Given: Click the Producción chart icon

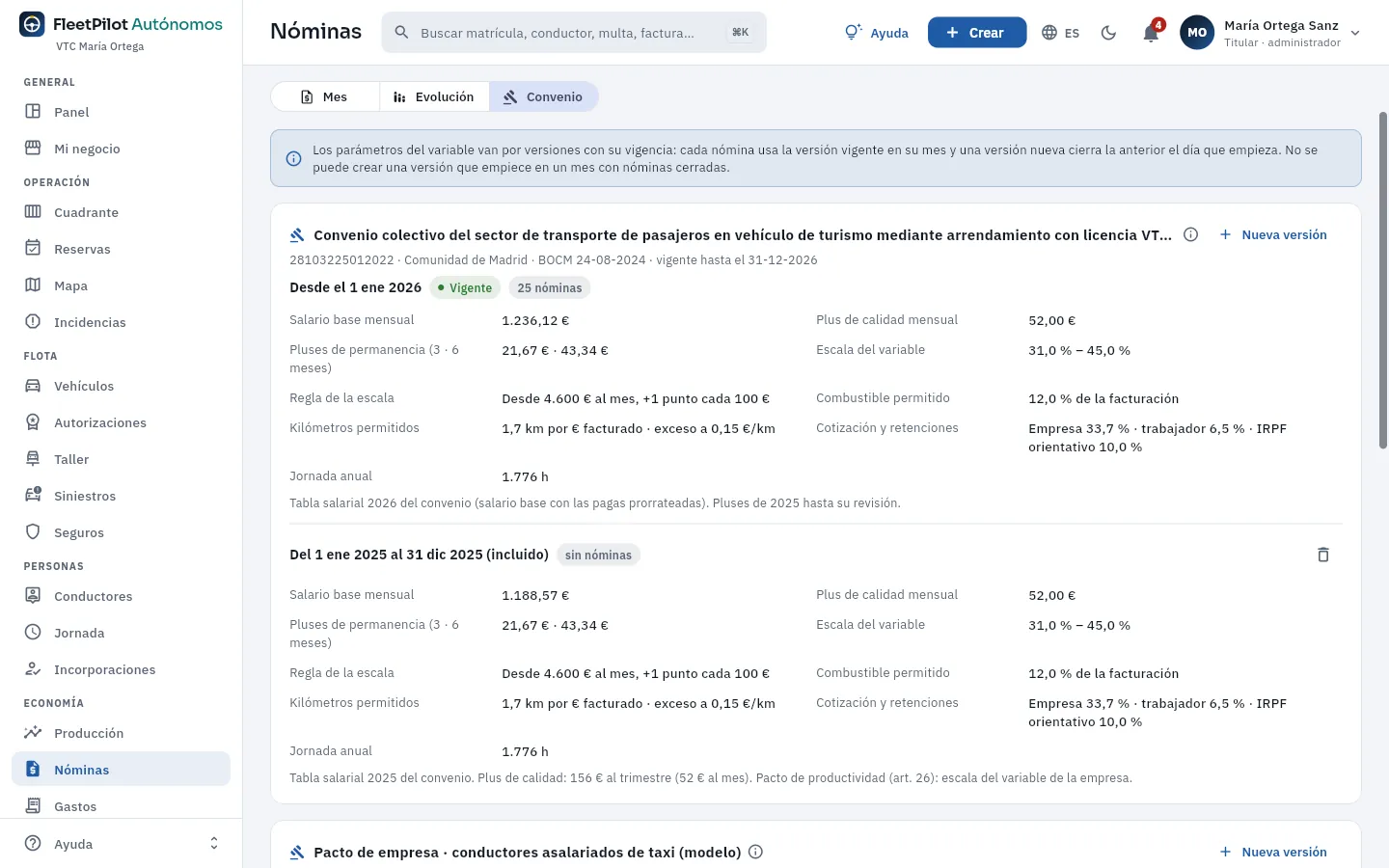Looking at the screenshot, I should (33, 733).
